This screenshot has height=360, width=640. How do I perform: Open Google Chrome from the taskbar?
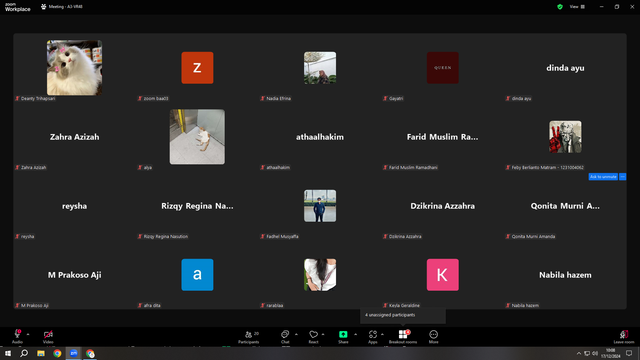(x=57, y=353)
